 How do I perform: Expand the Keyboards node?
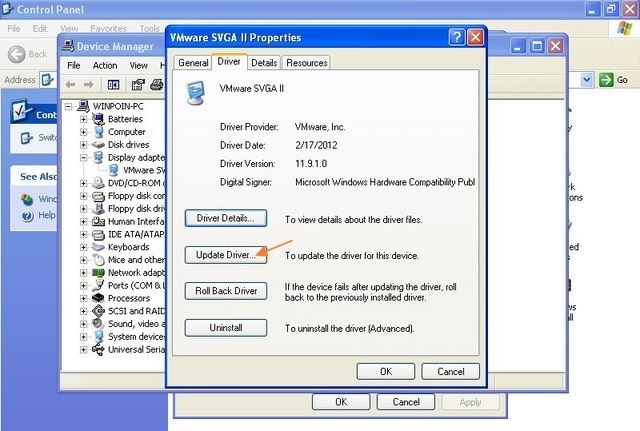[84, 247]
